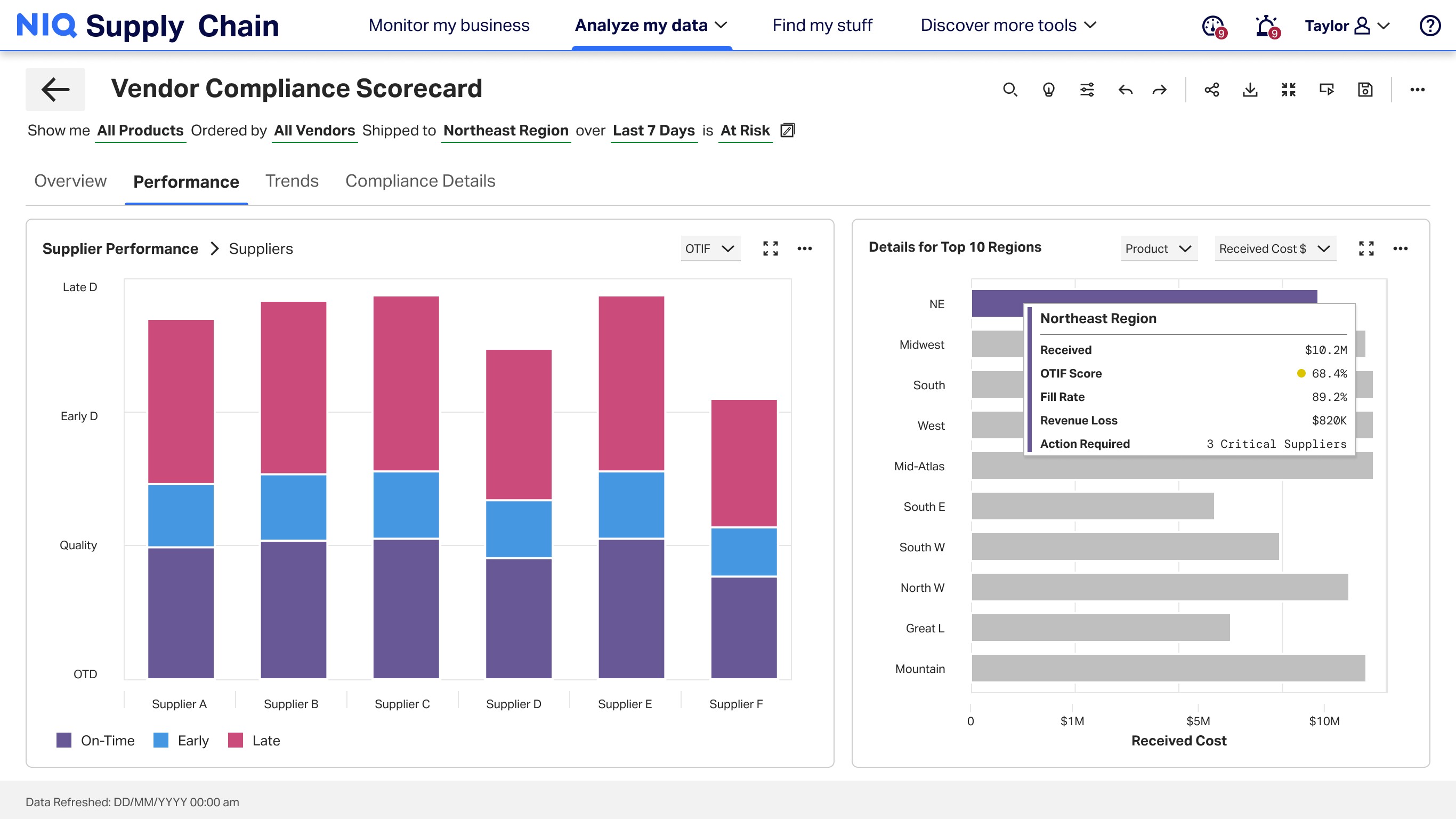Open the alerts bell icon

point(1266,26)
